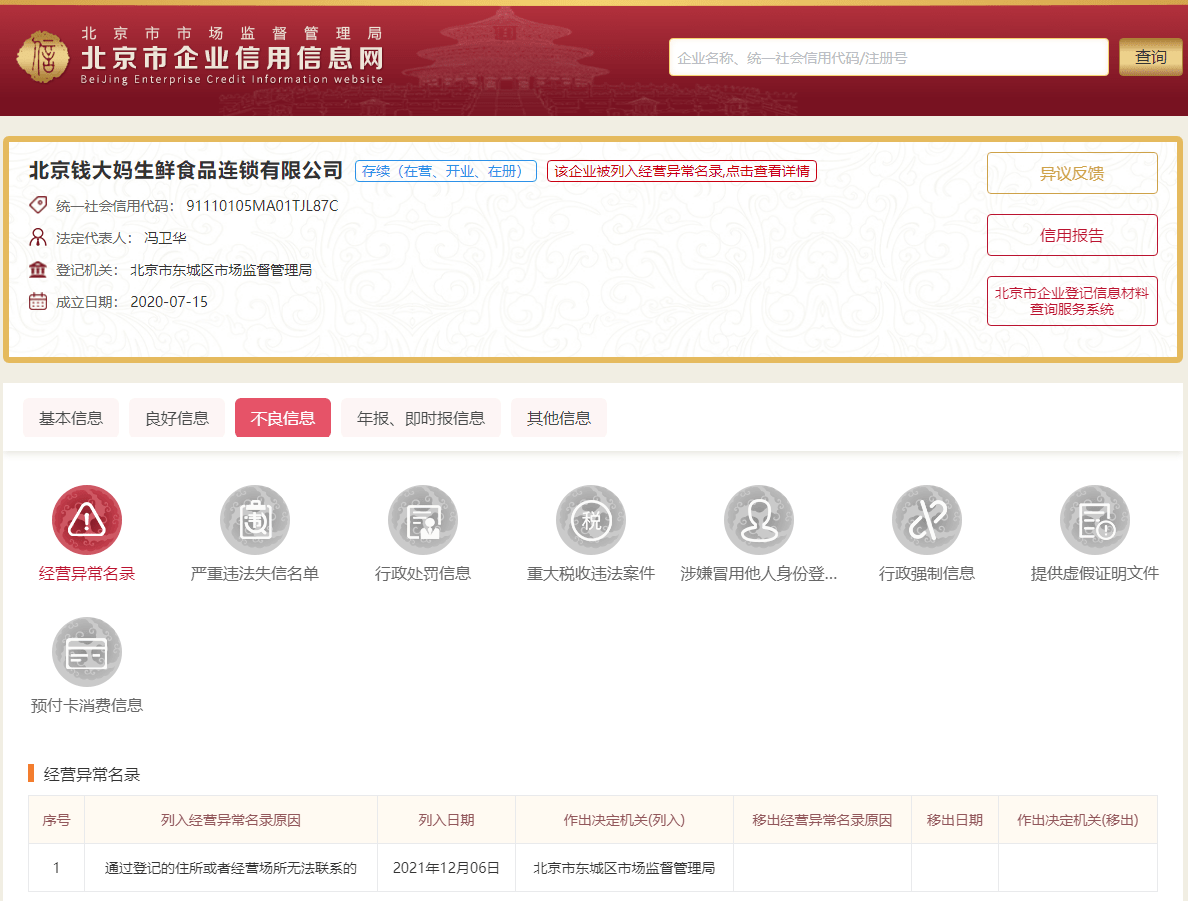The height and width of the screenshot is (901, 1188).
Task: Open the 经营异常名录 warning icon
Action: (87, 519)
